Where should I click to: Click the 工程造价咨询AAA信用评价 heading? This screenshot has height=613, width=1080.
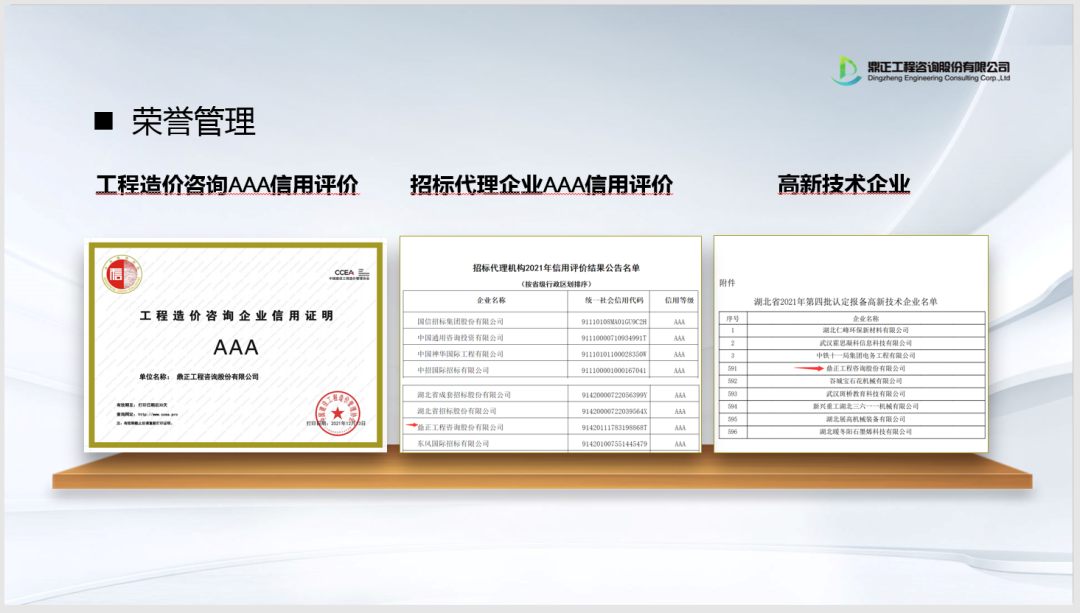coord(227,185)
